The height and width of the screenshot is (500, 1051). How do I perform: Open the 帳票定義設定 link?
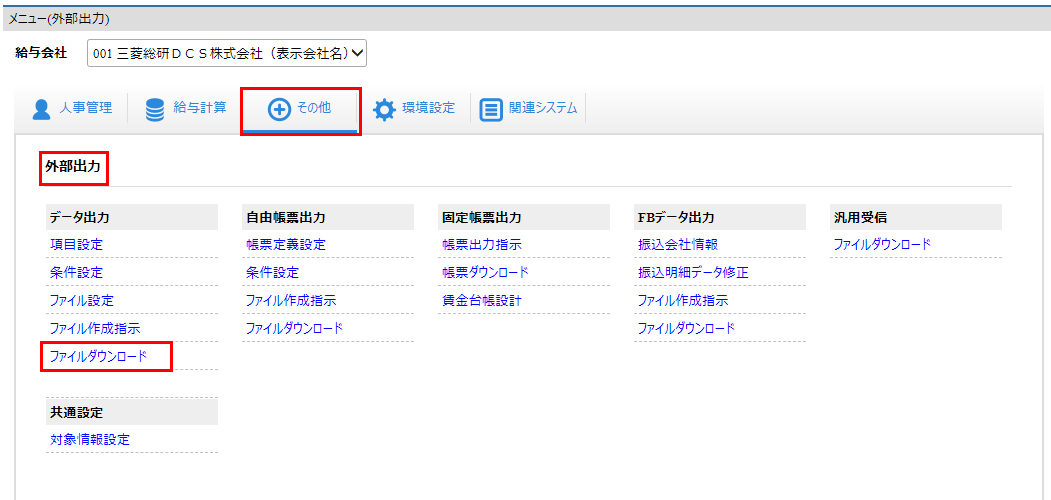pyautogui.click(x=286, y=245)
